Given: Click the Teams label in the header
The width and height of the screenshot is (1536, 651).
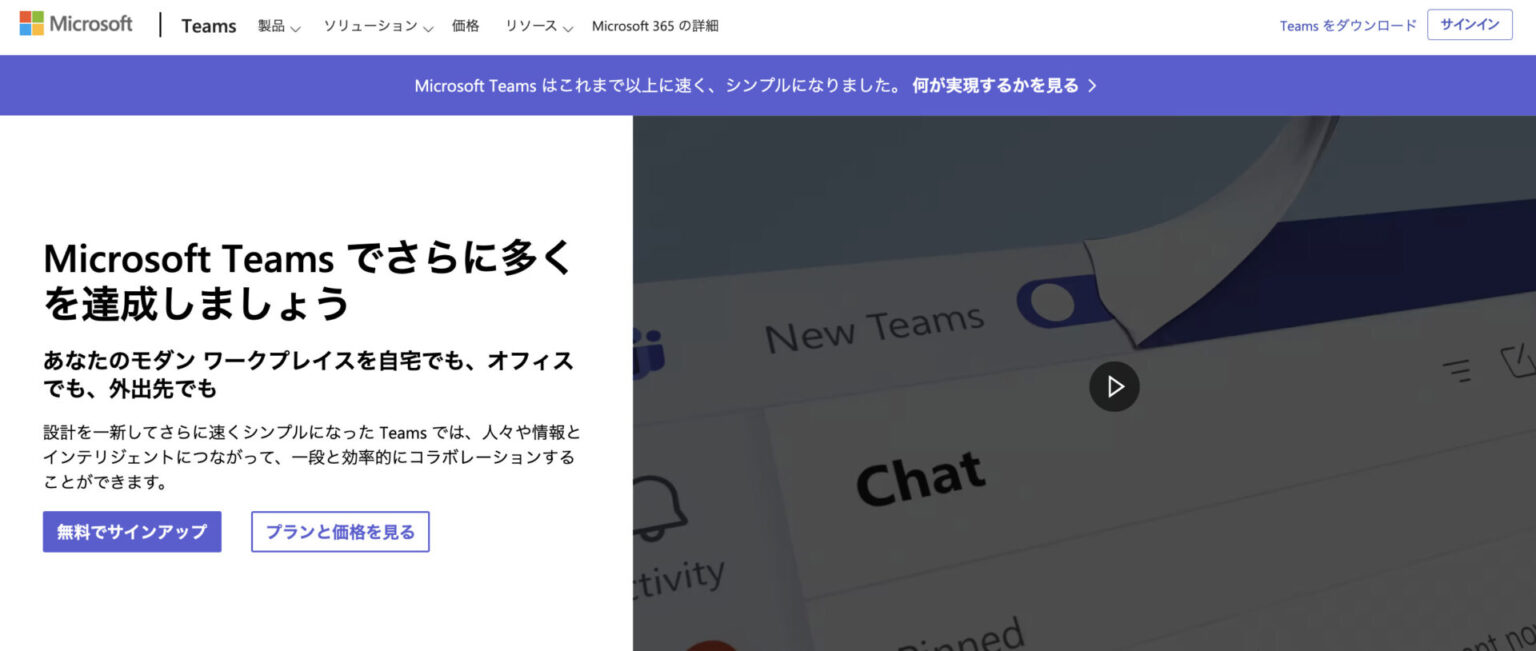Looking at the screenshot, I should [208, 26].
